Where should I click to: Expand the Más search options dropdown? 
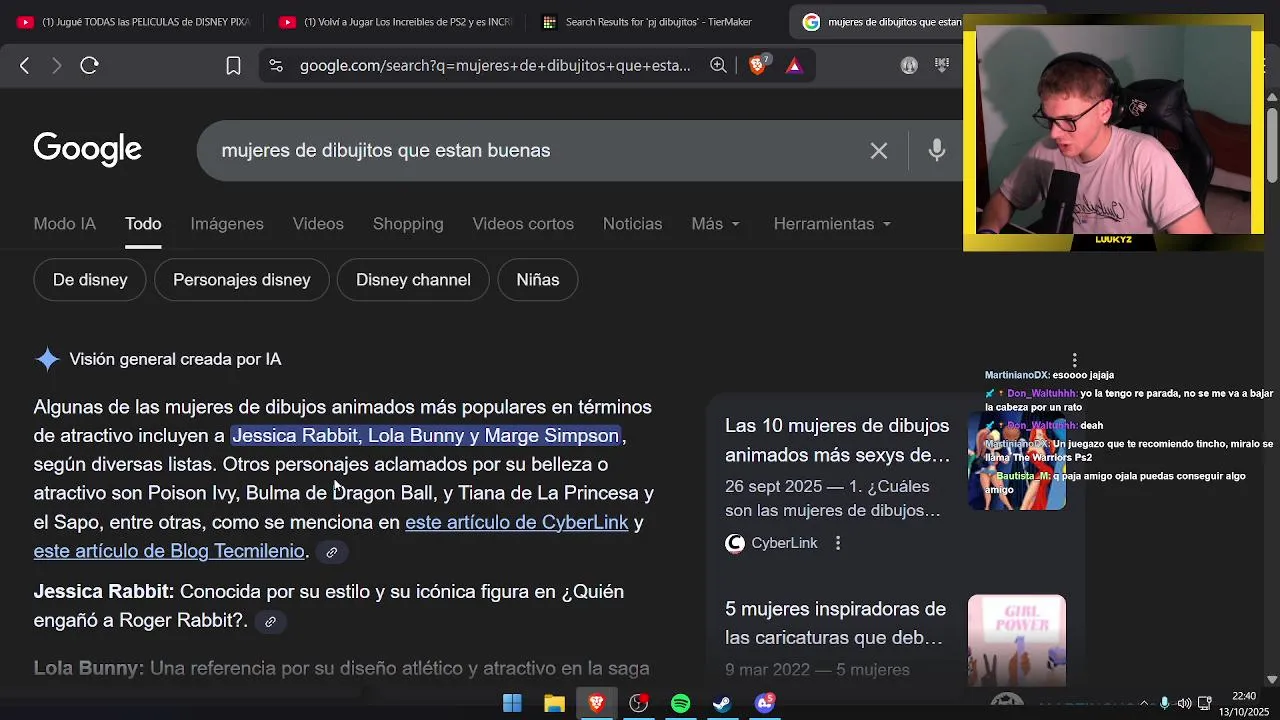click(715, 224)
